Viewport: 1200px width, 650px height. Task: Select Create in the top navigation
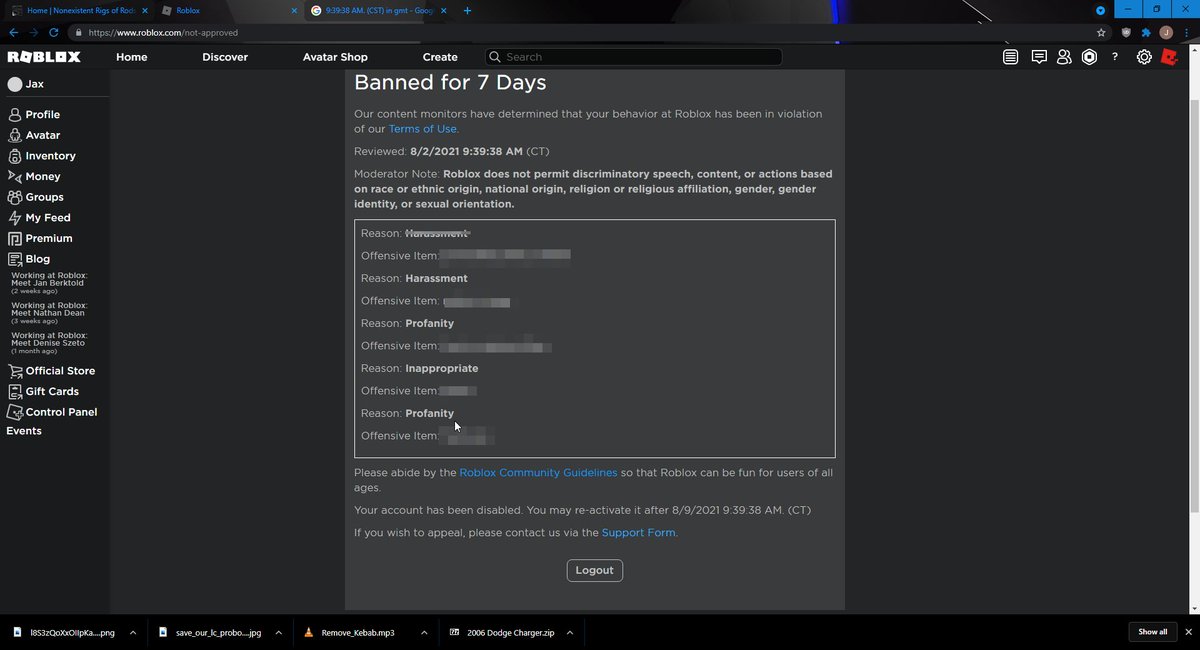tap(439, 57)
